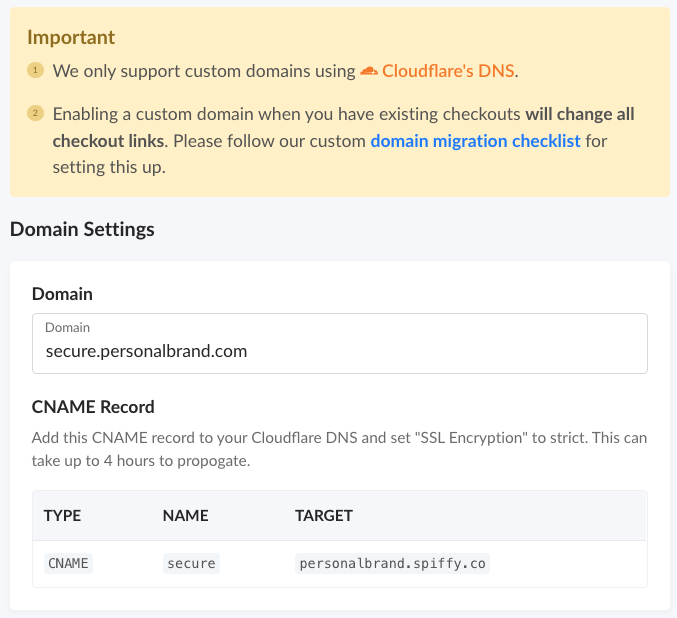677x618 pixels.
Task: Select the CNAME type code value
Action: (x=68, y=564)
